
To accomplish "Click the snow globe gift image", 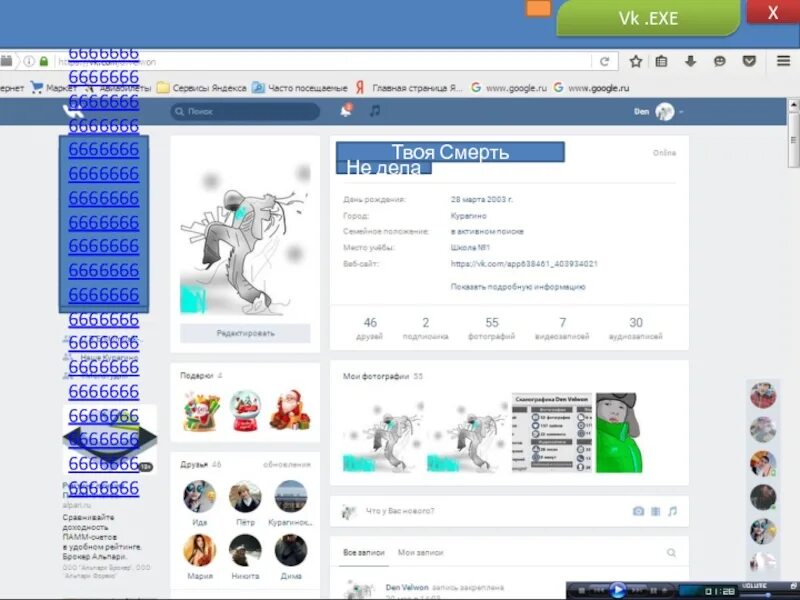I will (x=245, y=410).
